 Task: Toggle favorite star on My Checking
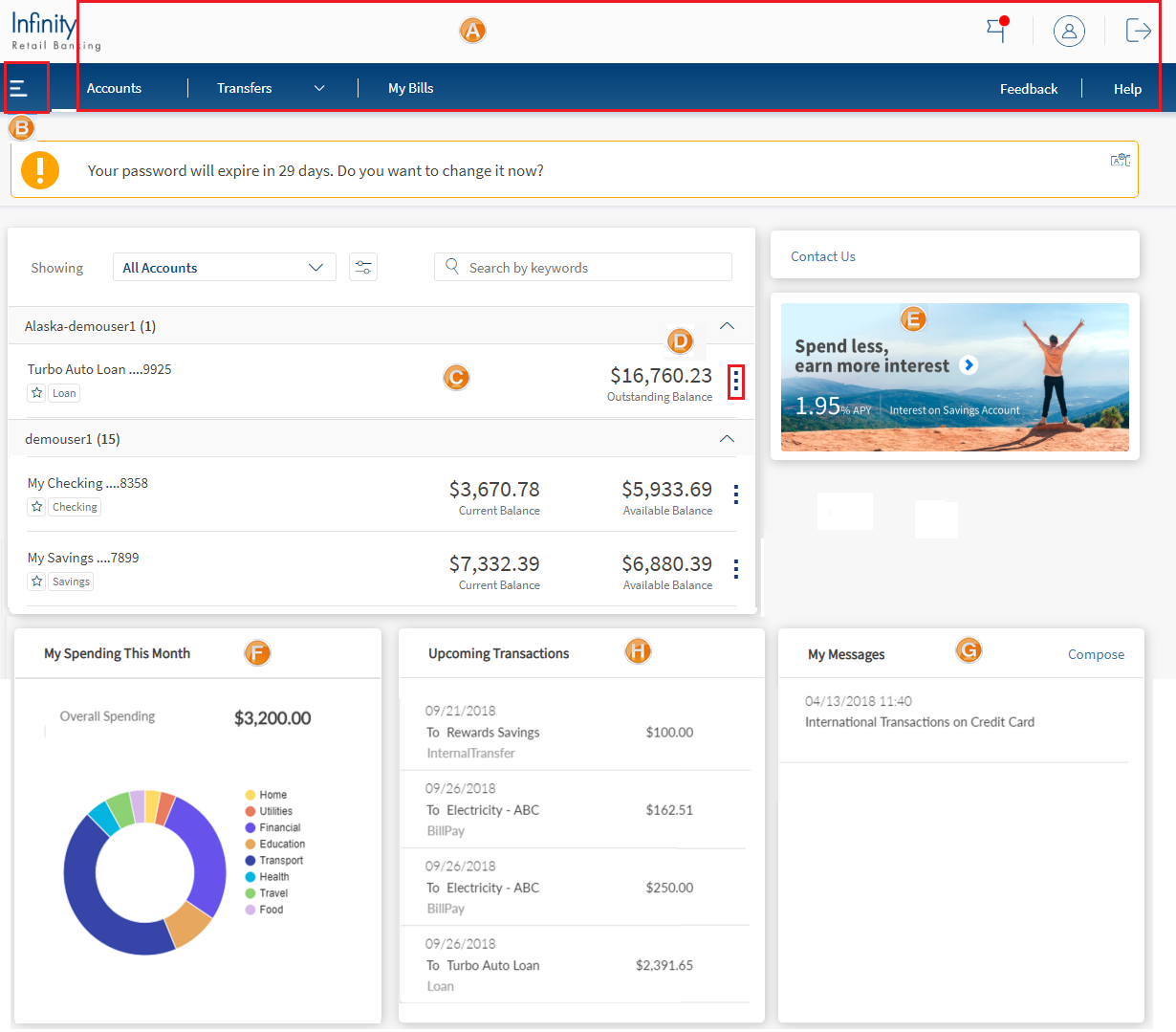(36, 507)
